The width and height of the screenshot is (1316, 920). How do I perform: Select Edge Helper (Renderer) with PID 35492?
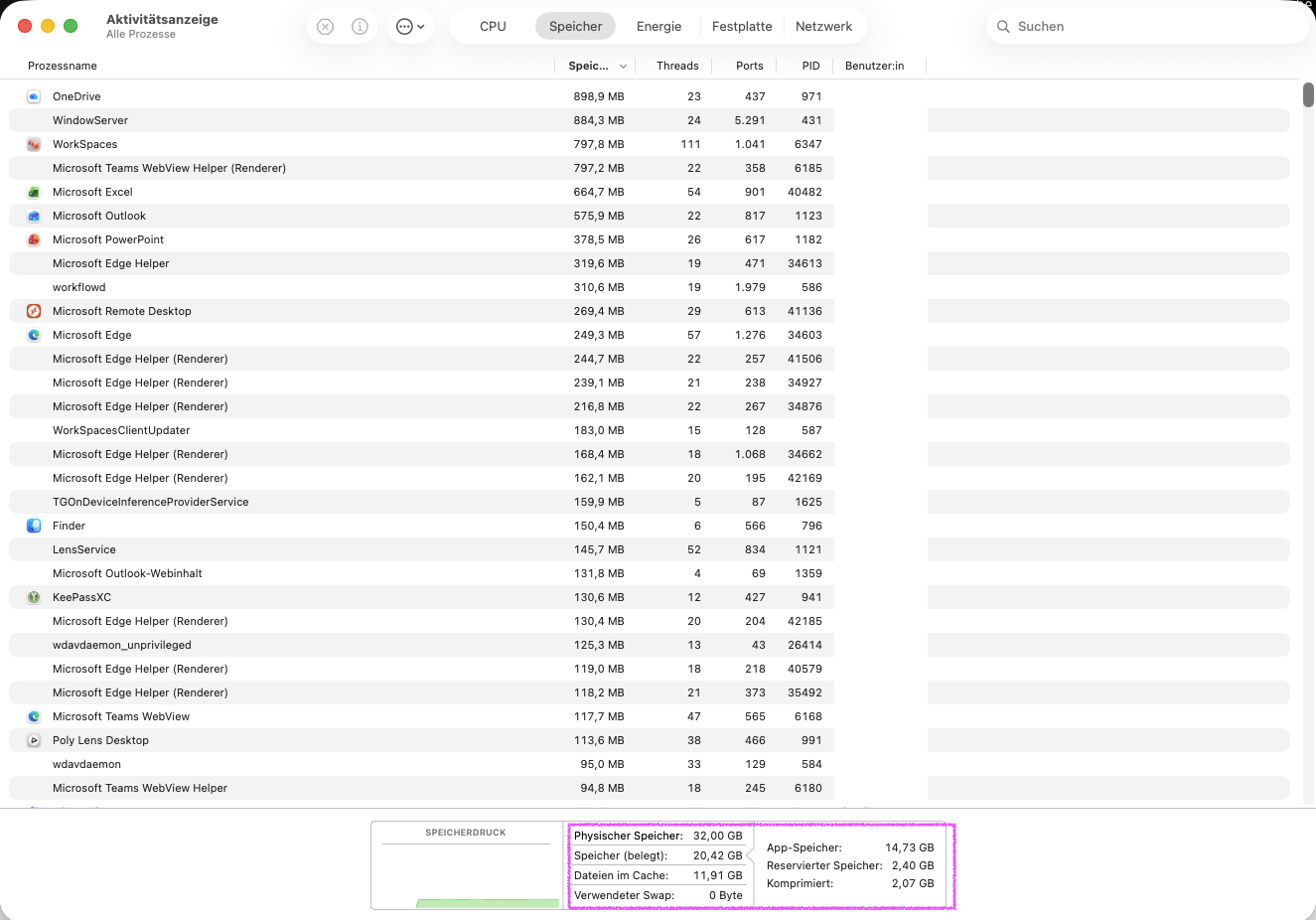650,692
